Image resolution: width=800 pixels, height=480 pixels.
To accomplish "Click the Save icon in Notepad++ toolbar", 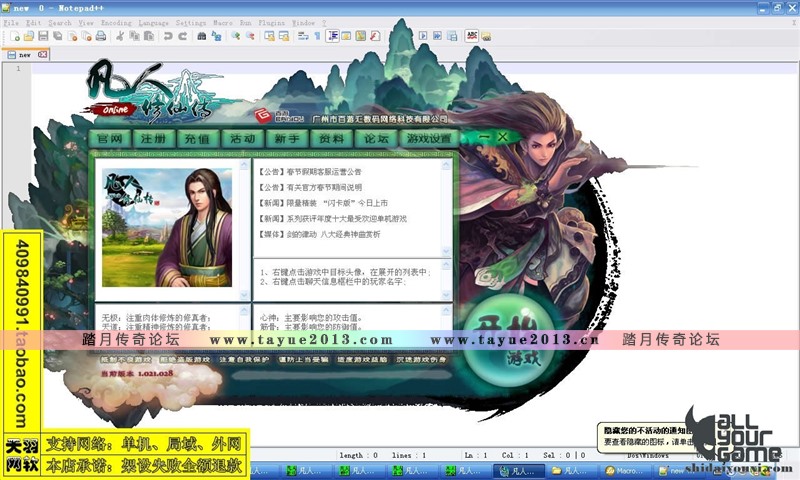I will (x=43, y=36).
